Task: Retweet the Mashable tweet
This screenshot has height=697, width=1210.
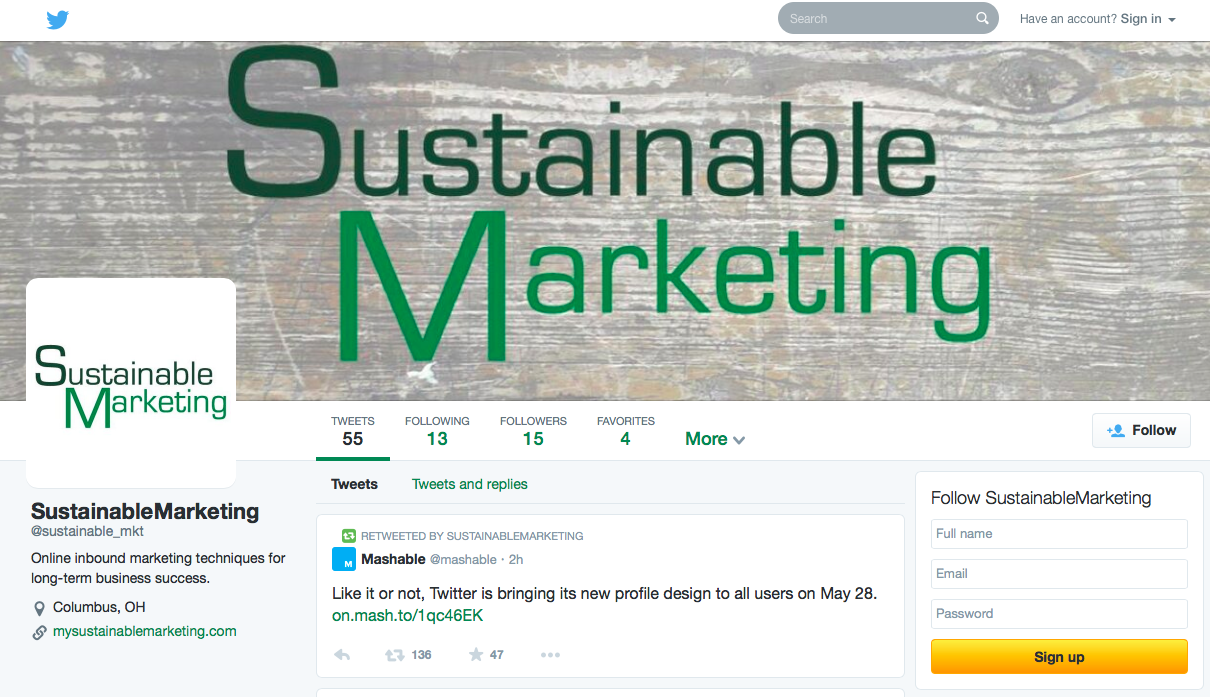Action: click(x=396, y=655)
